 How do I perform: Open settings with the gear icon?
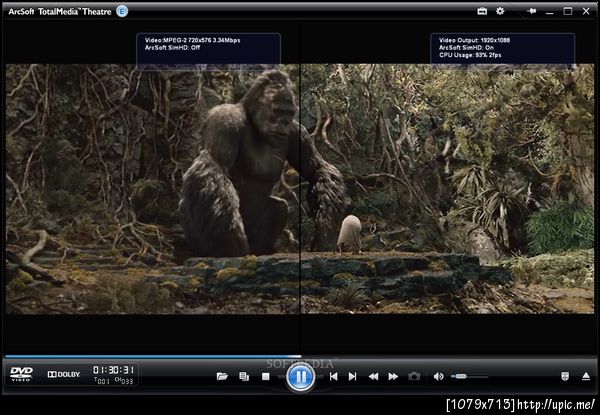(500, 11)
